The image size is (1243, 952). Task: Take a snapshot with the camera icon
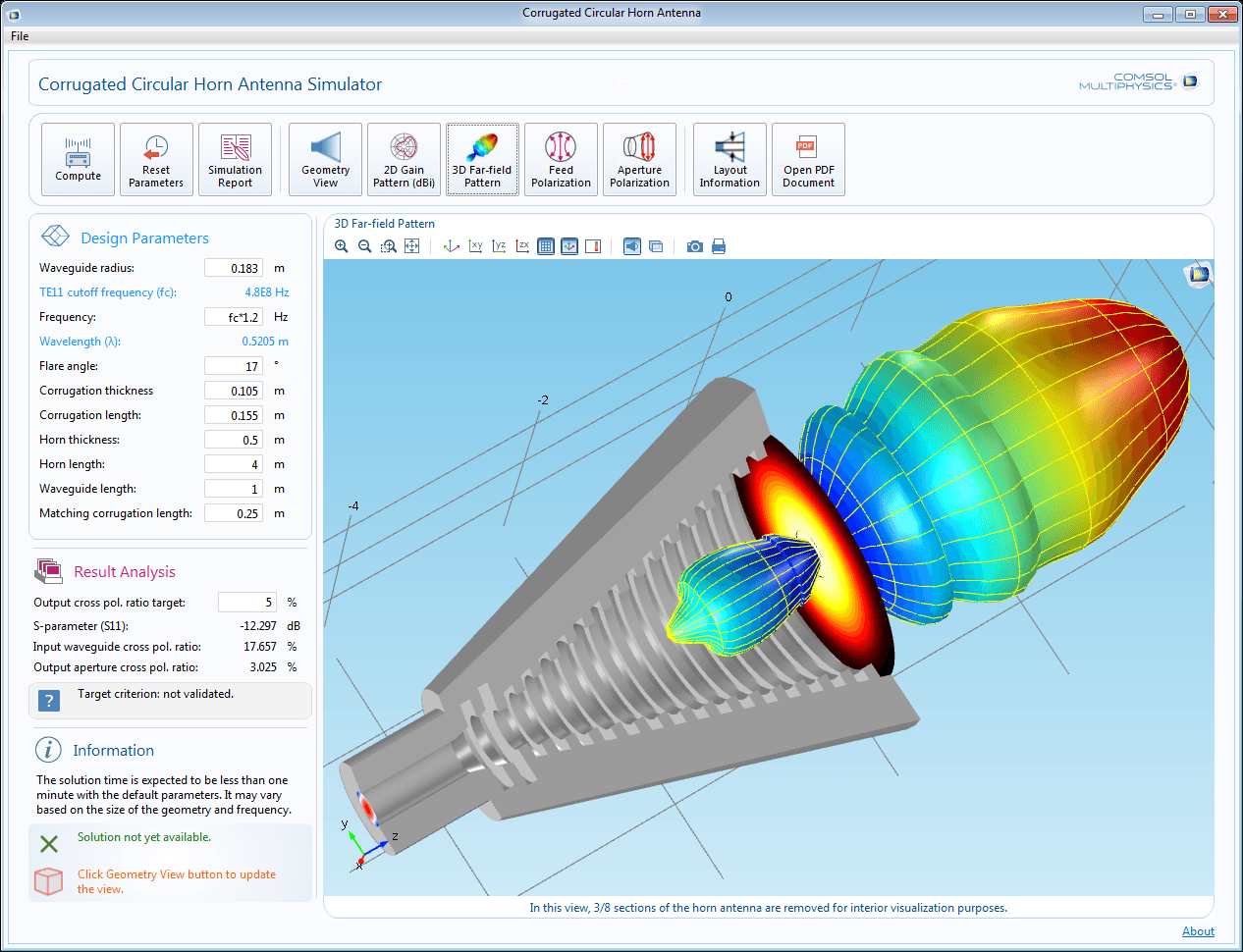(x=695, y=246)
